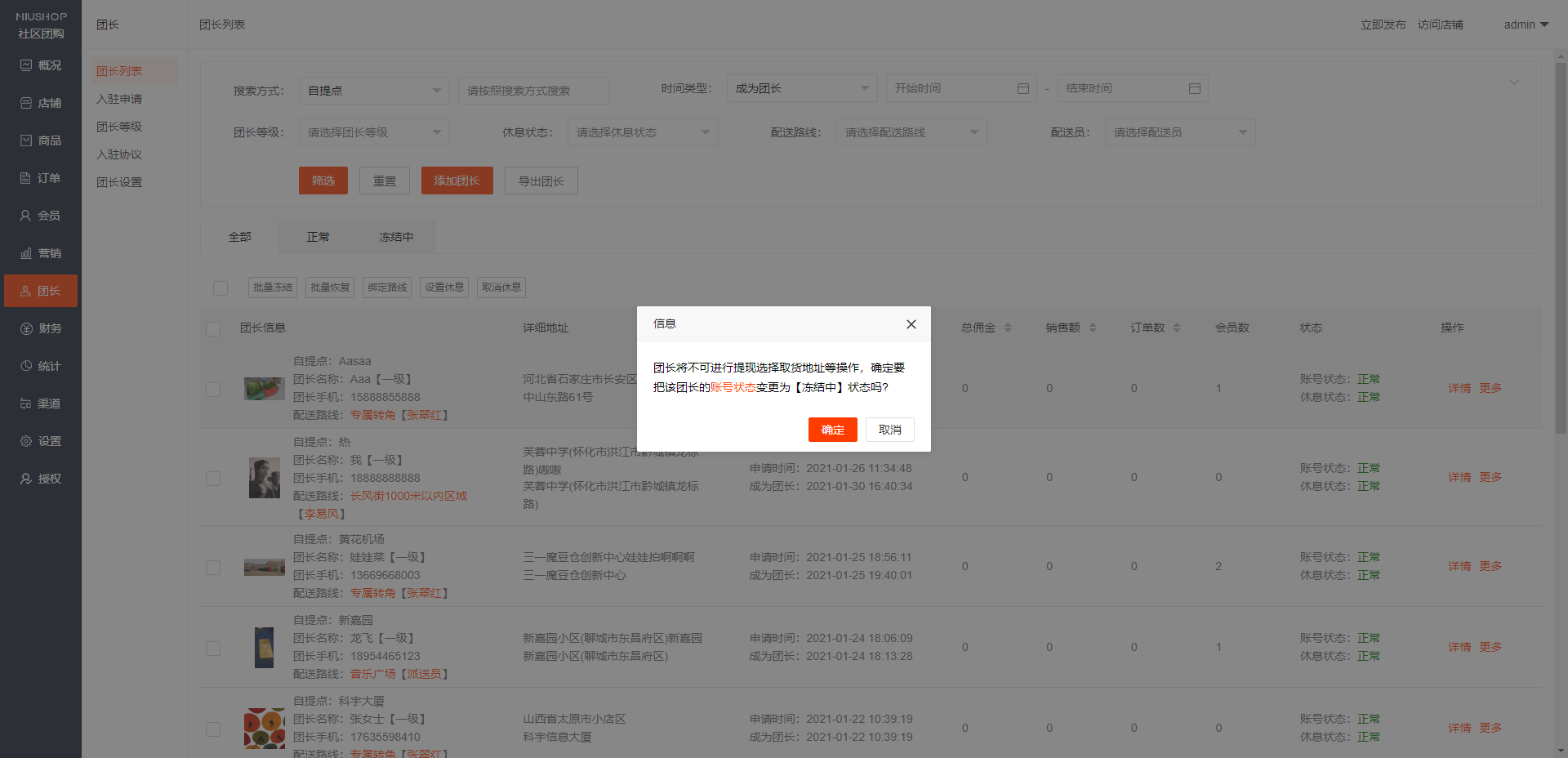Open 入驻申请 in the submenu
The height and width of the screenshot is (758, 1568).
click(119, 99)
